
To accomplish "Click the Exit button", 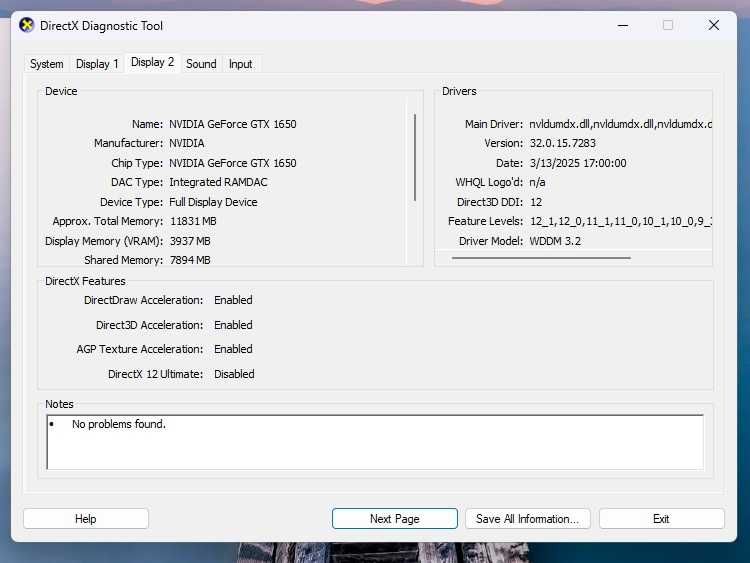I will point(662,519).
